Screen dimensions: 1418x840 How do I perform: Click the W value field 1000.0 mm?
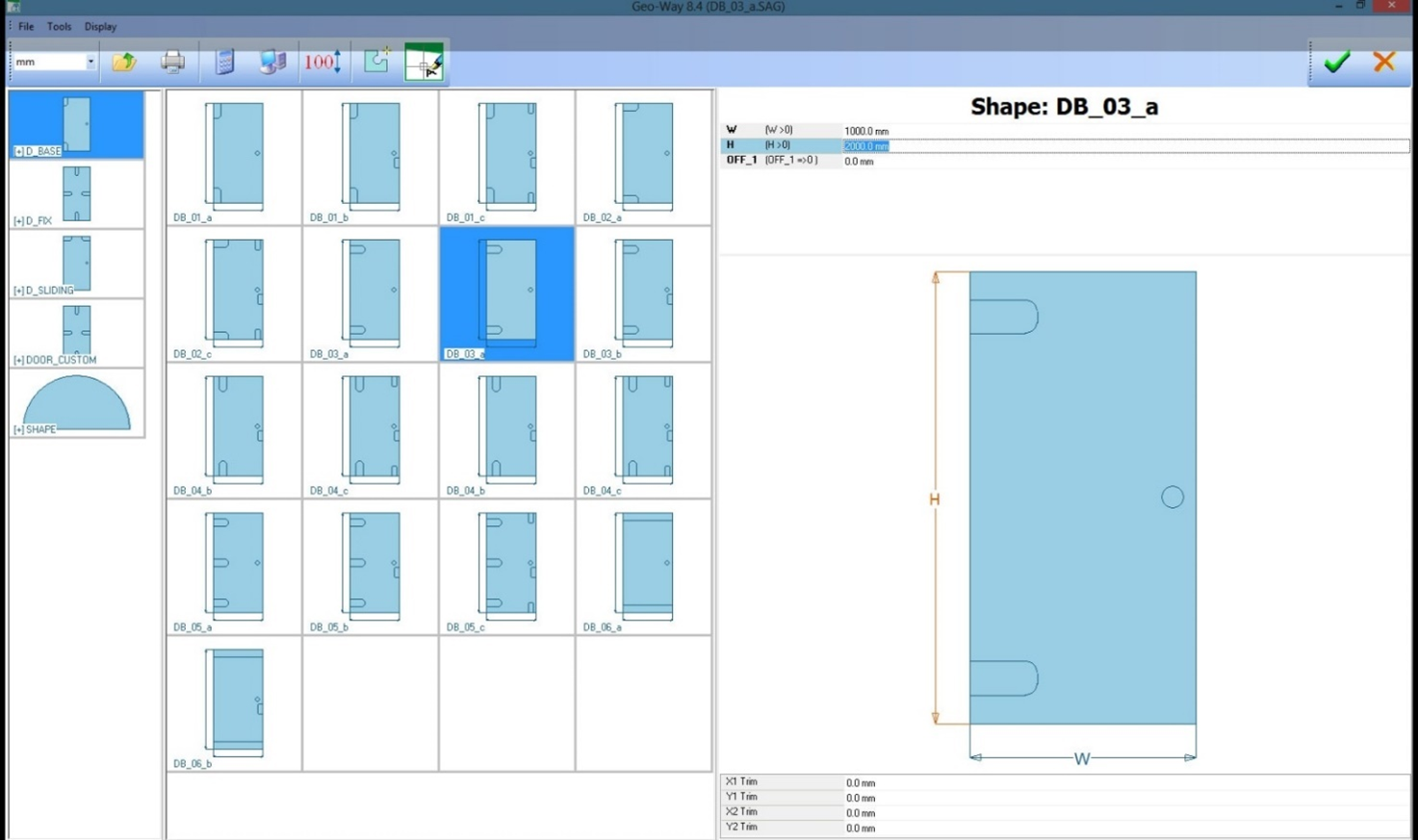[x=1125, y=131]
